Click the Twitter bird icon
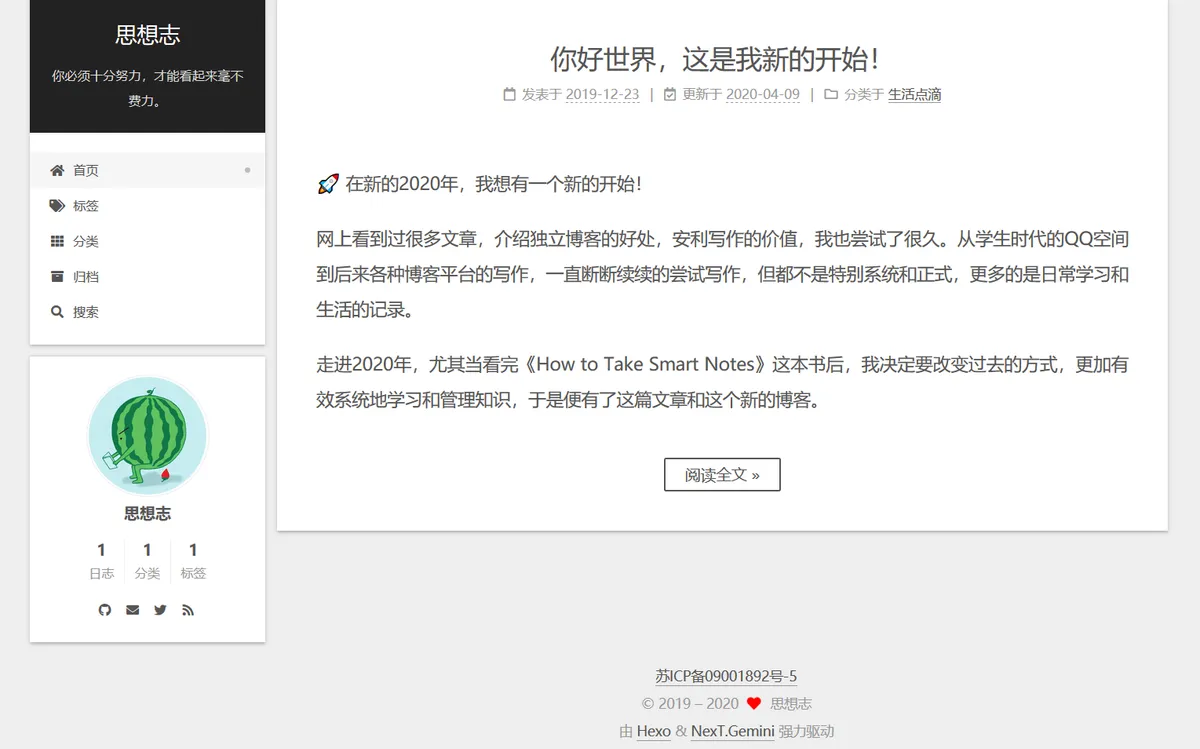Viewport: 1200px width, 749px height. (x=160, y=610)
